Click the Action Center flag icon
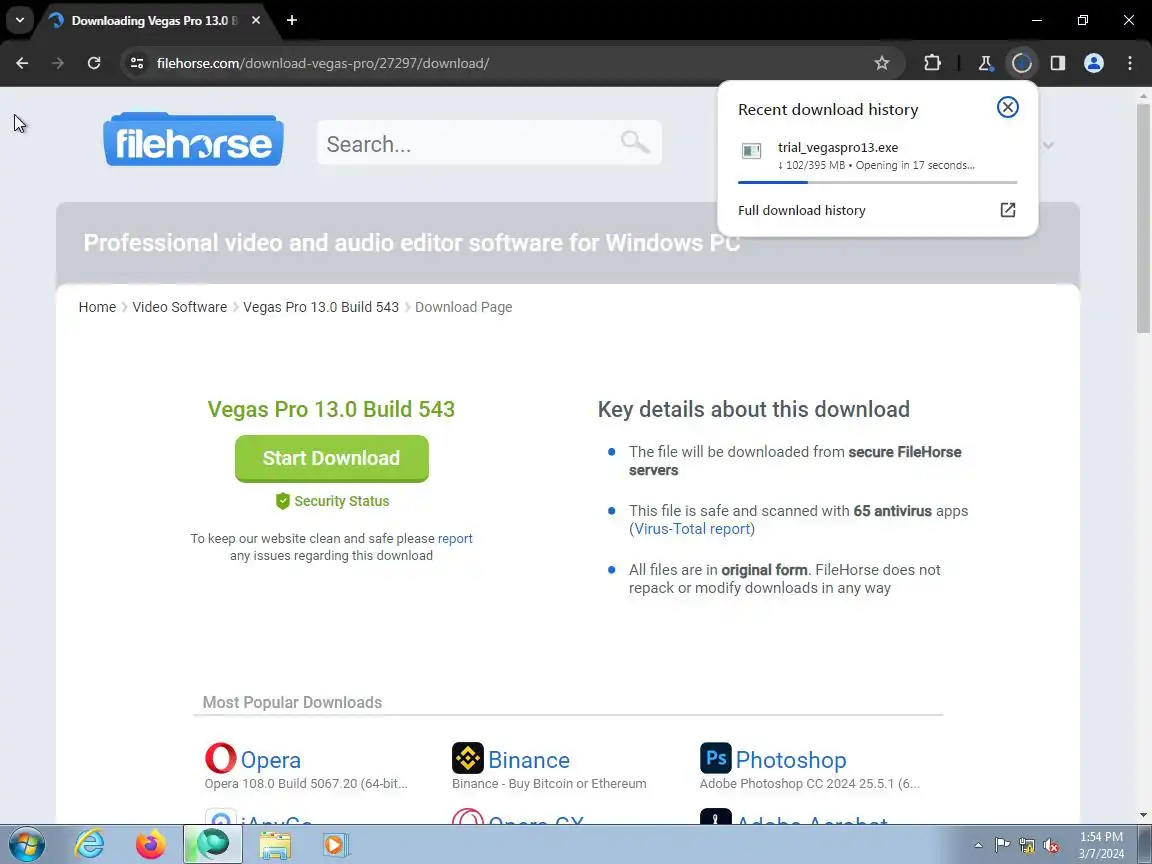Screen dimensions: 1152x864 (x=1002, y=846)
